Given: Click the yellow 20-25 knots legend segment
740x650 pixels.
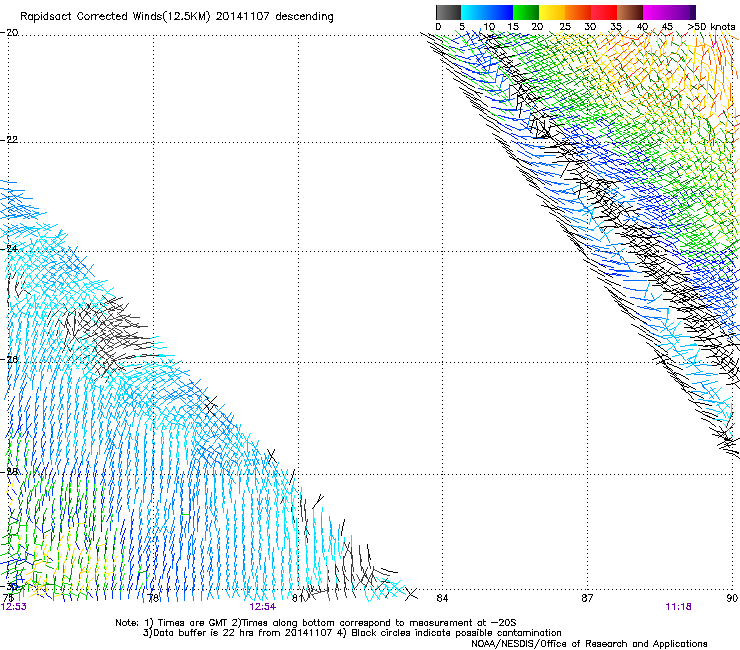Looking at the screenshot, I should 552,12.
